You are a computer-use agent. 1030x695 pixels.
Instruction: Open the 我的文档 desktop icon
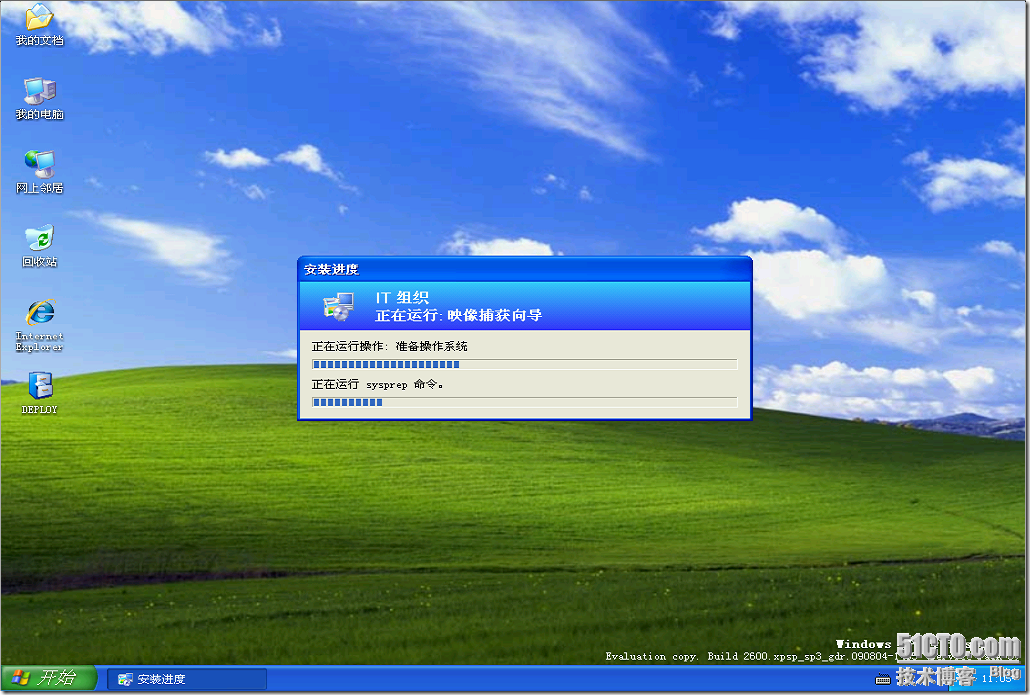click(x=39, y=25)
